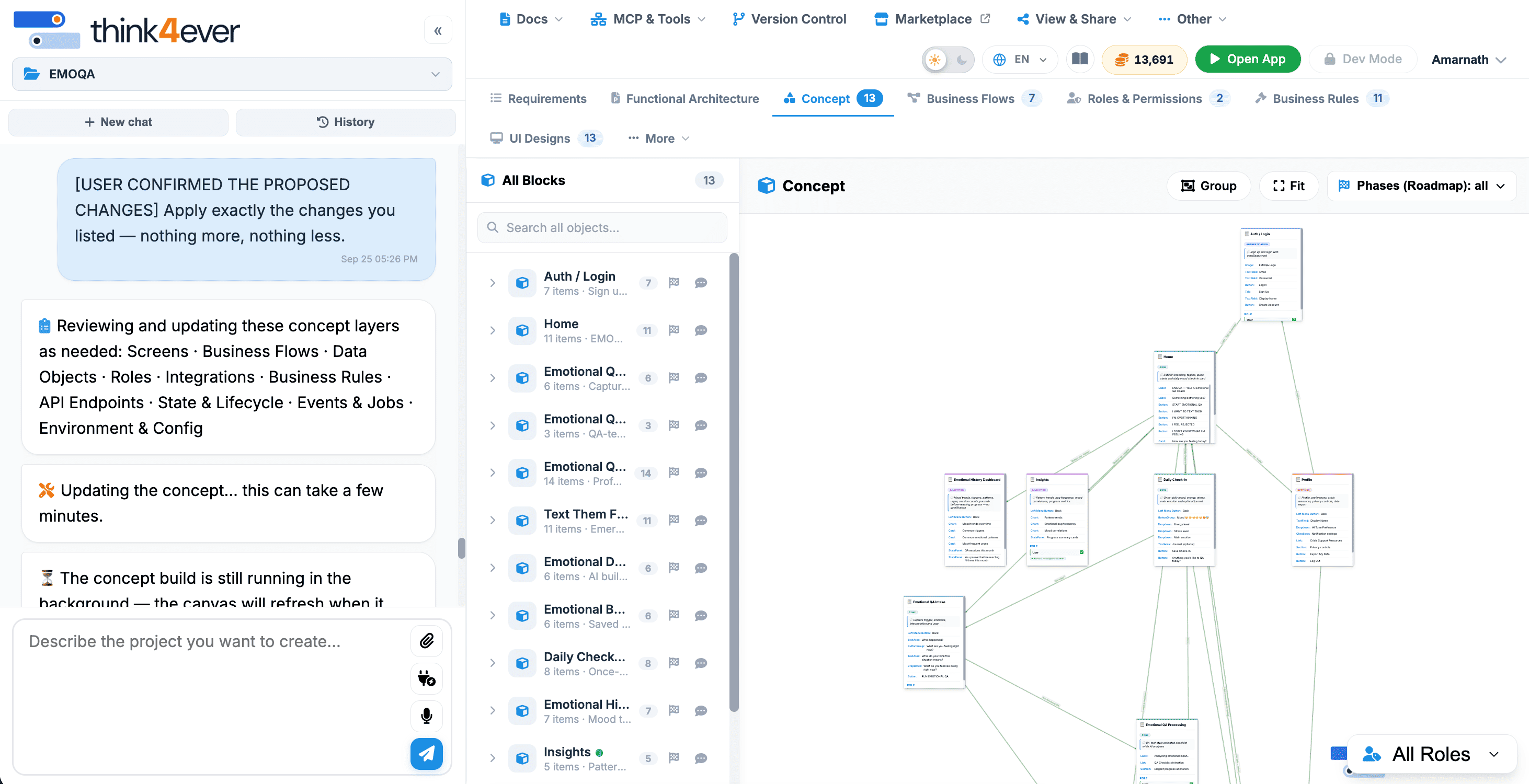Toggle Dev Mode

pos(1363,59)
